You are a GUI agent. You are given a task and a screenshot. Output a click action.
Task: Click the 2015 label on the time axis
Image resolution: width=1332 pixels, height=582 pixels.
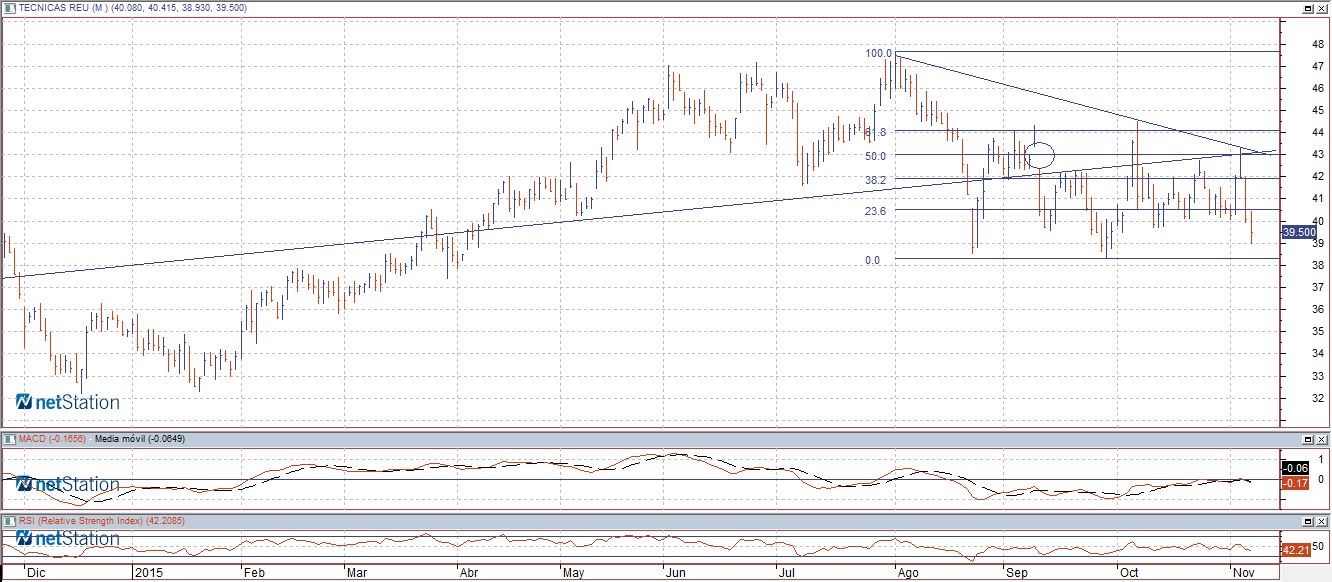click(x=147, y=573)
